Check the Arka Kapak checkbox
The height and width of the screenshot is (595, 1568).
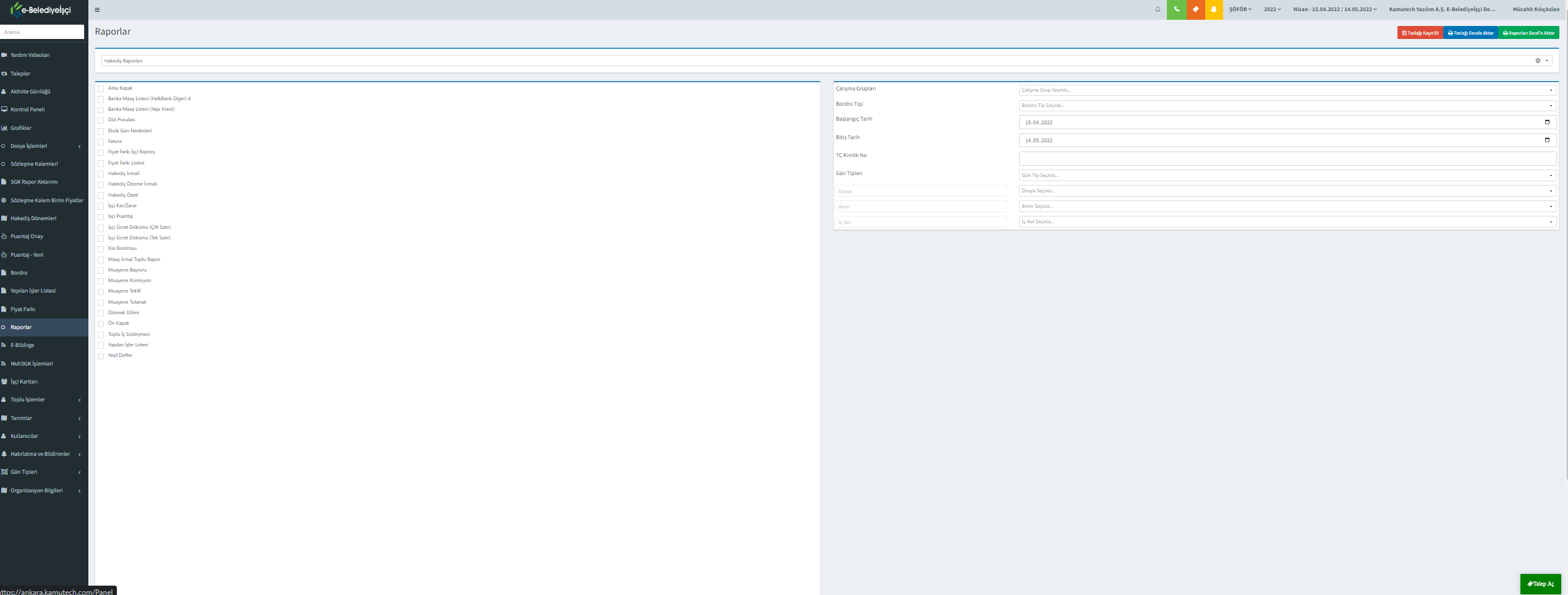tap(101, 88)
